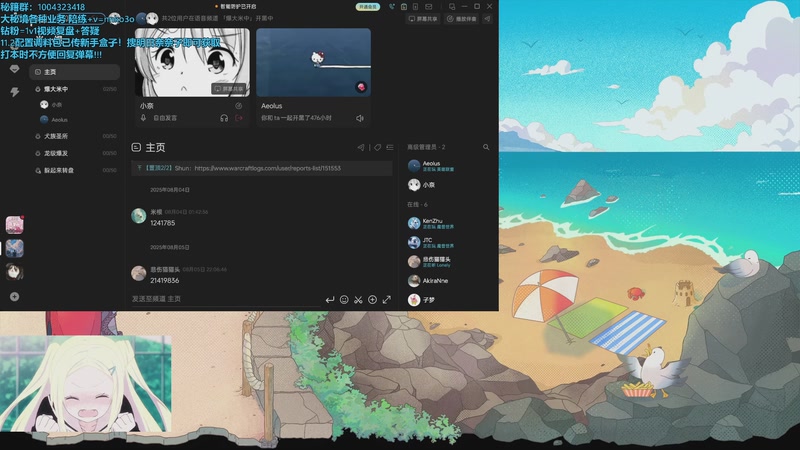Screen dimensions: 800x450
Task: Click the message text 1241785
Action: click(163, 223)
